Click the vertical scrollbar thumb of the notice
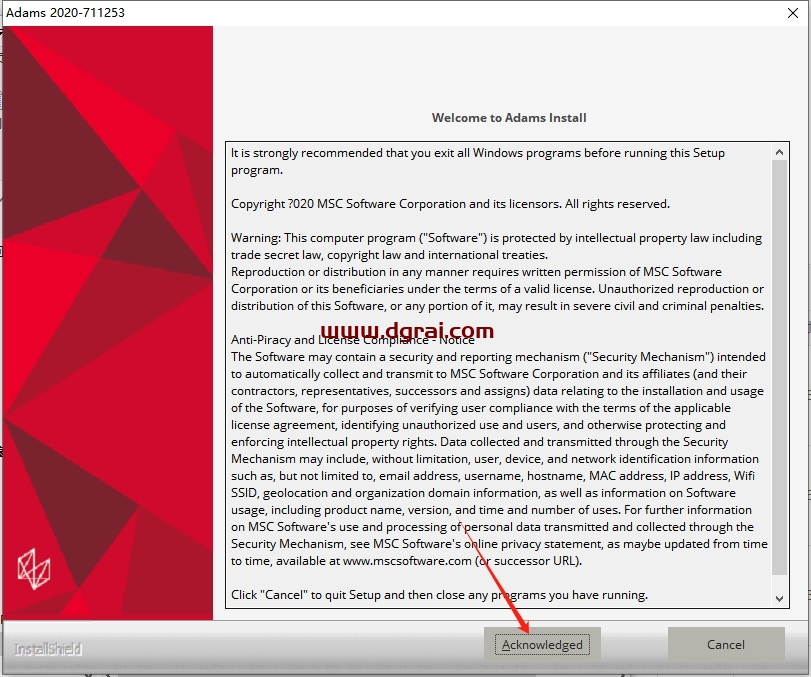811x677 pixels. tap(779, 367)
